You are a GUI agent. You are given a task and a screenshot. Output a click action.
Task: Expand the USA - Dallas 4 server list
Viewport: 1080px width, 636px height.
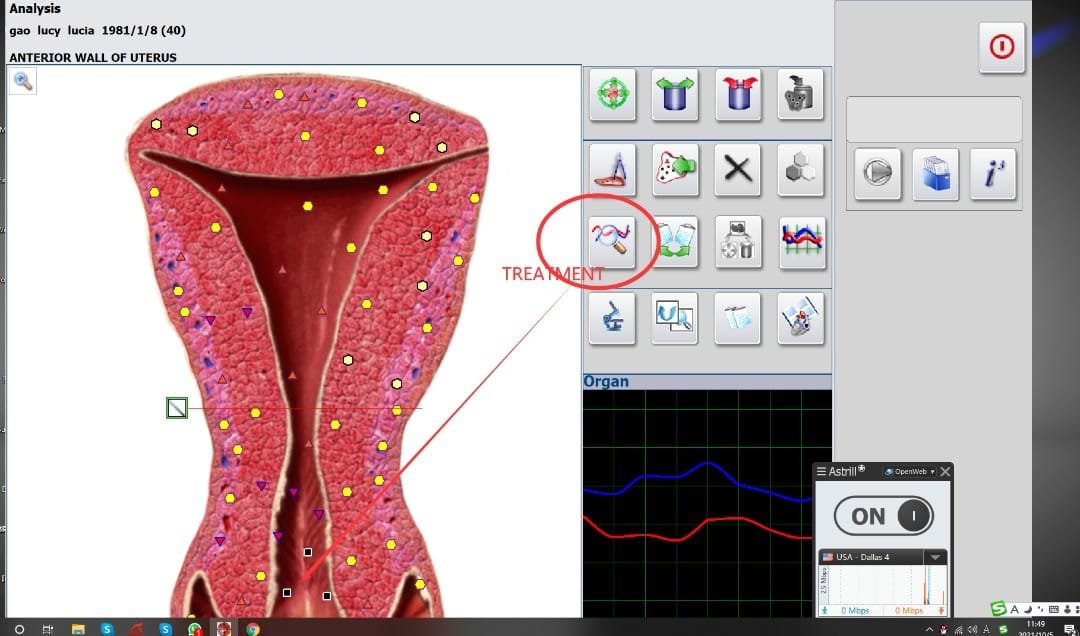coord(935,557)
